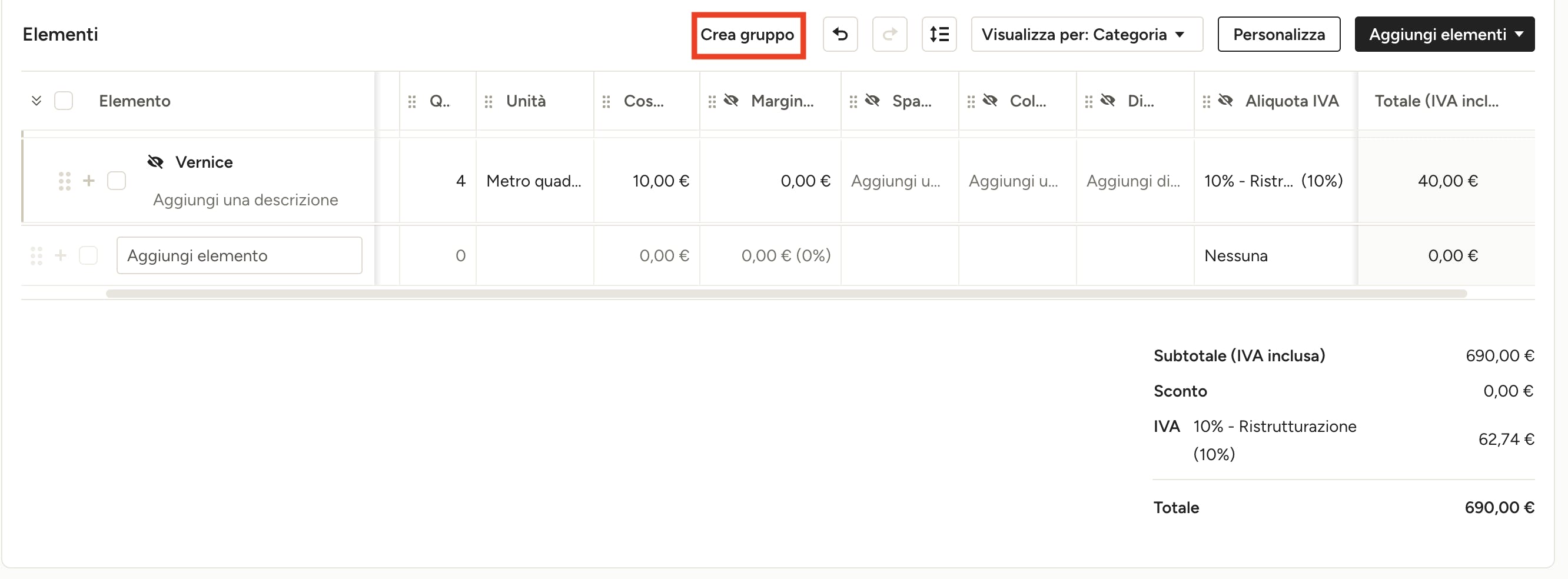This screenshot has width=1568, height=579.
Task: Click the Vernice element name
Action: pyautogui.click(x=204, y=162)
